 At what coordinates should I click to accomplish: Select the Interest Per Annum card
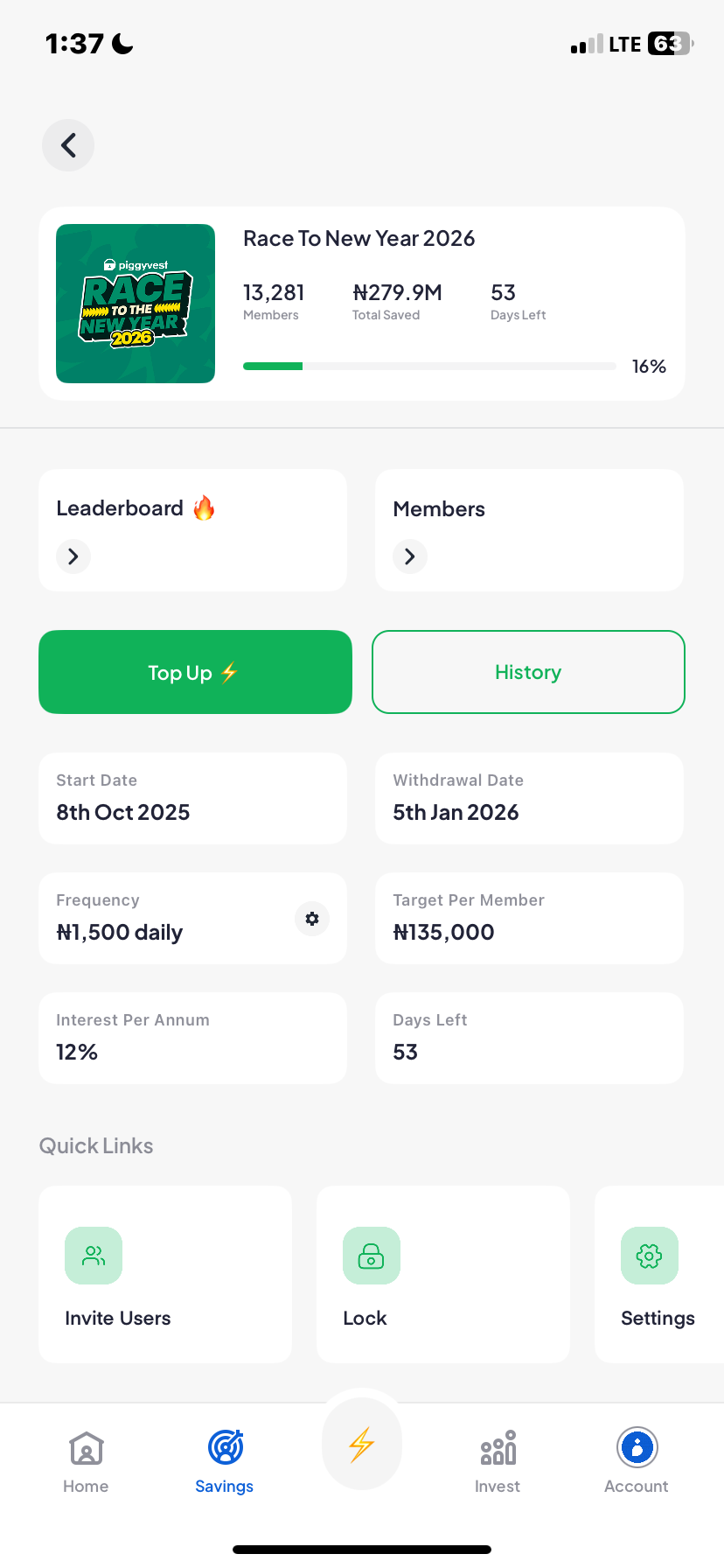[192, 1038]
